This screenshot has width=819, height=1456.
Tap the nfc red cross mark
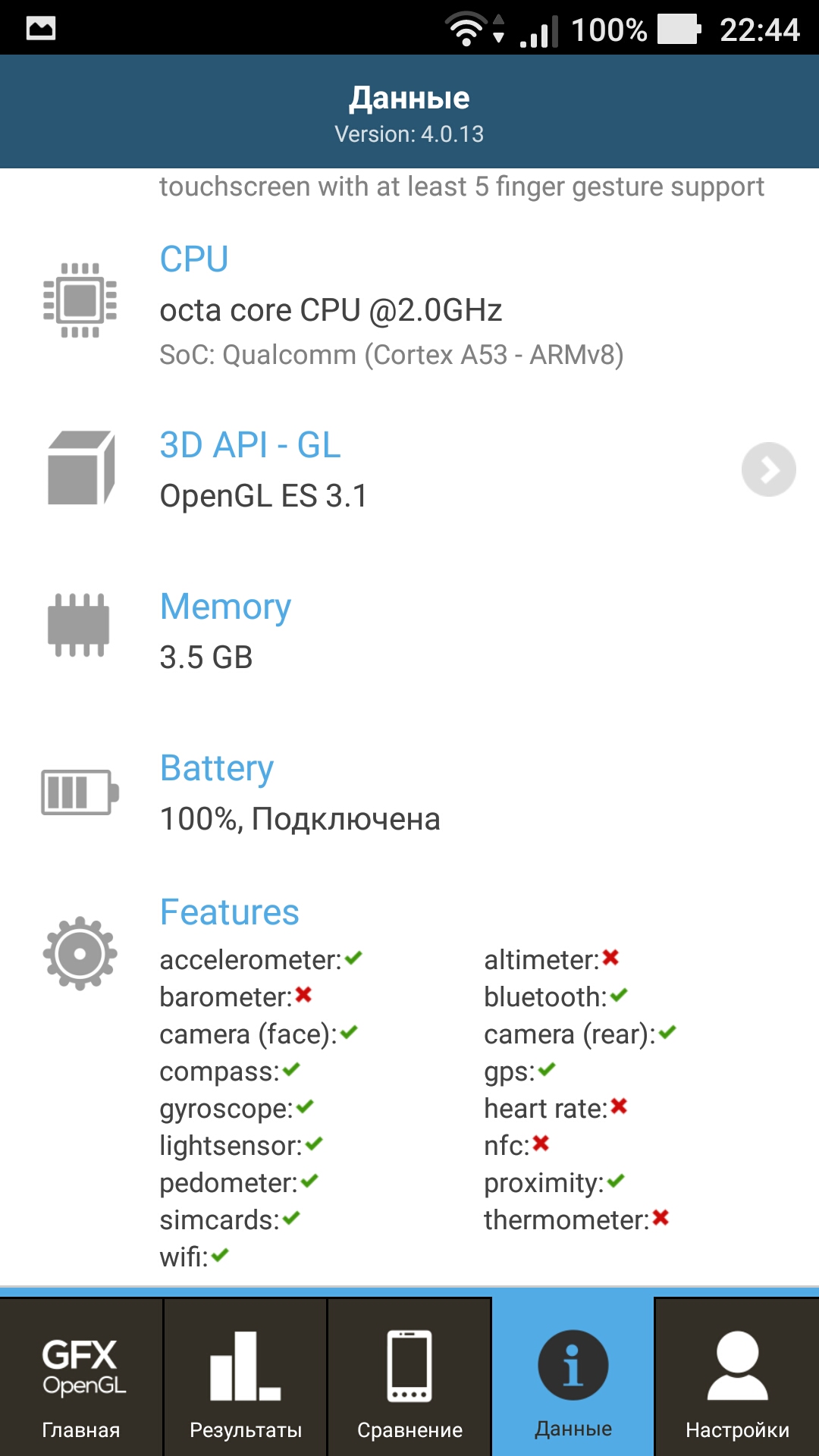tap(541, 1143)
